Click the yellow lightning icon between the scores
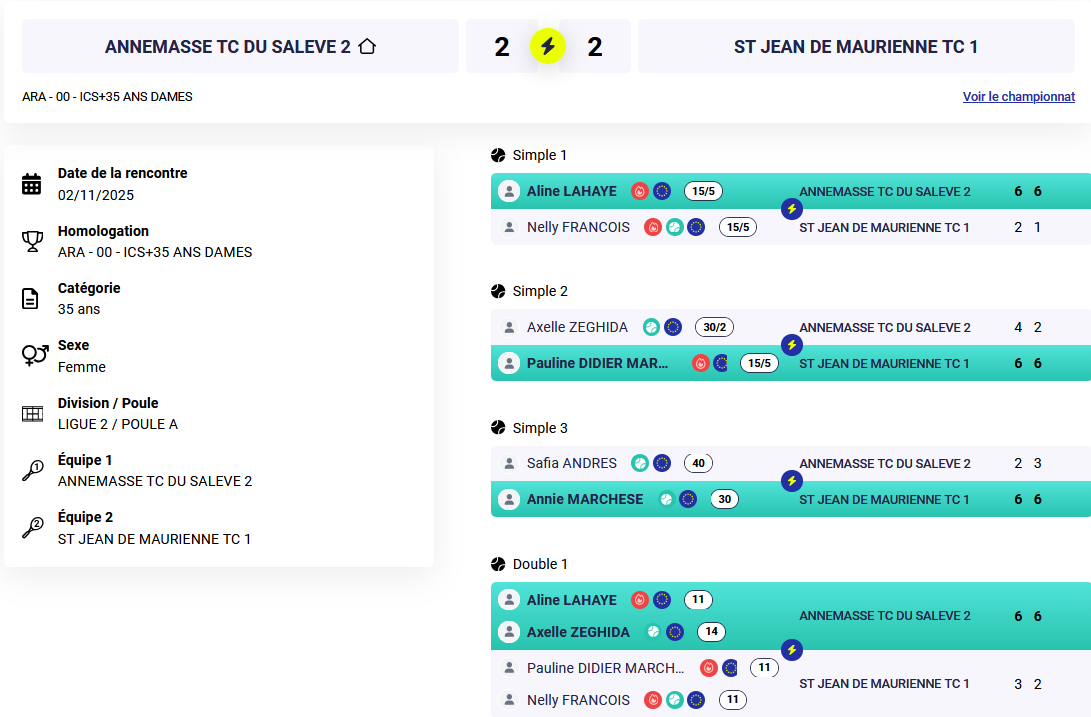The image size is (1091, 717). (x=548, y=46)
